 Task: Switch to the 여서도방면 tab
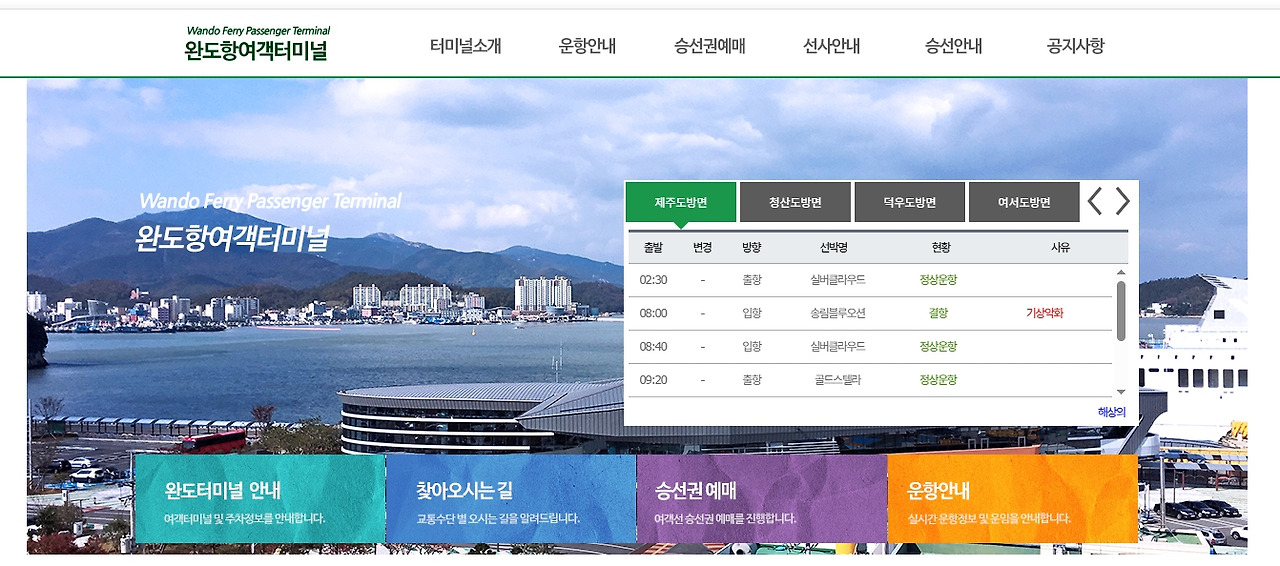1024,202
